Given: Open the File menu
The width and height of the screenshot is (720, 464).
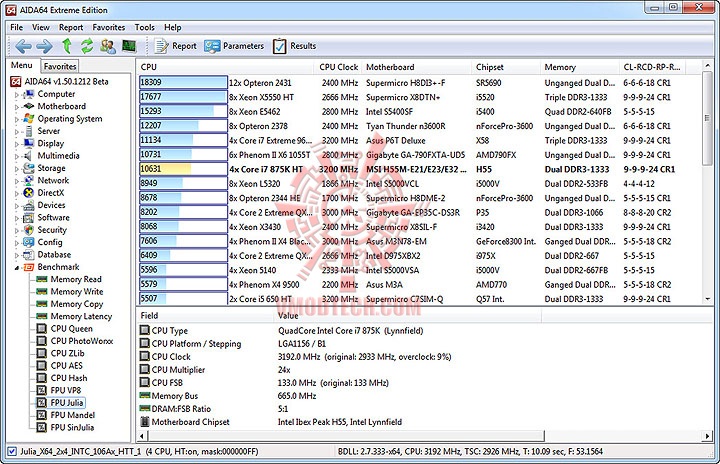Looking at the screenshot, I should click(17, 28).
